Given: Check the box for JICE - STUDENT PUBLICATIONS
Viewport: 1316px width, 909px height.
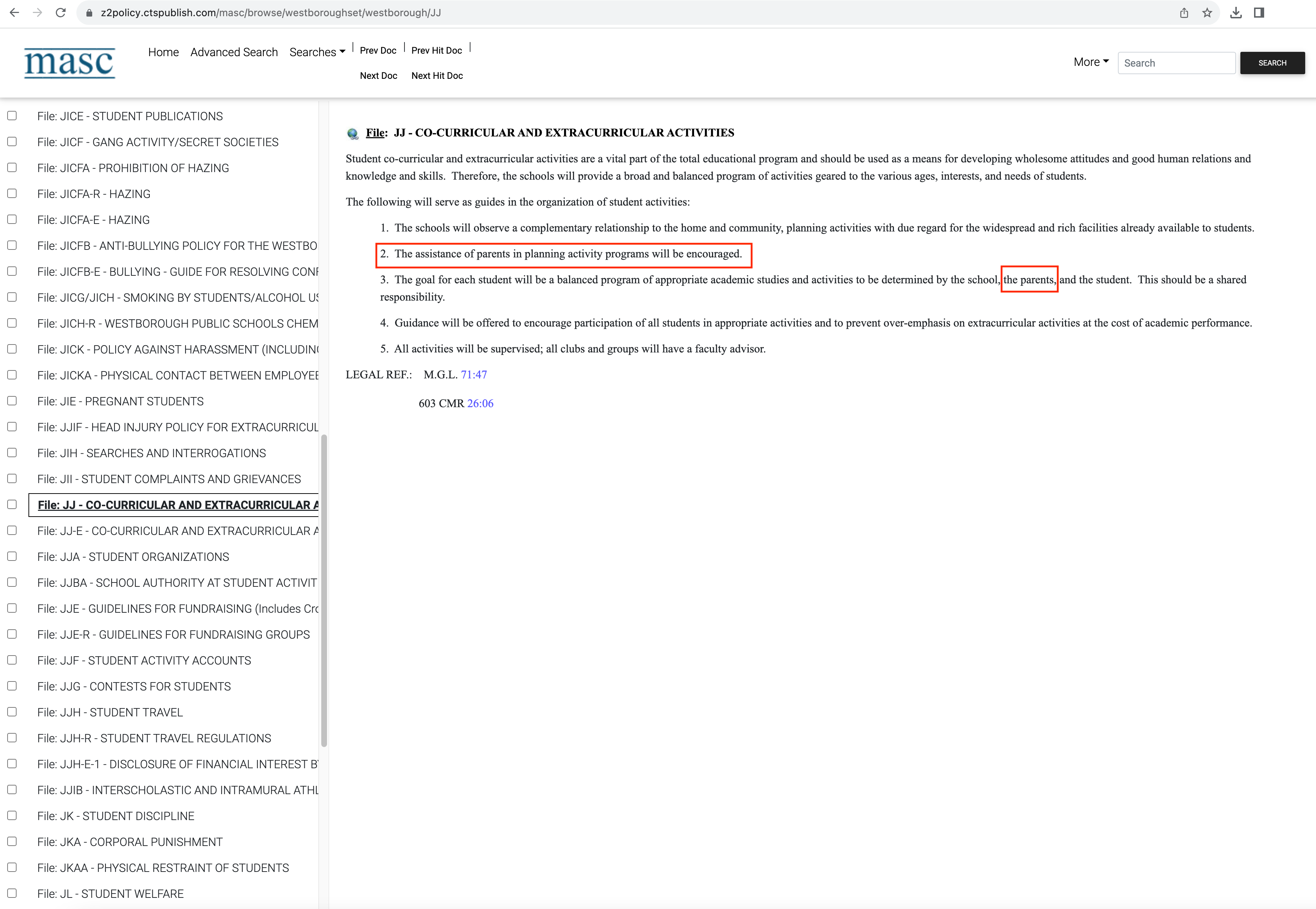Looking at the screenshot, I should click(12, 116).
